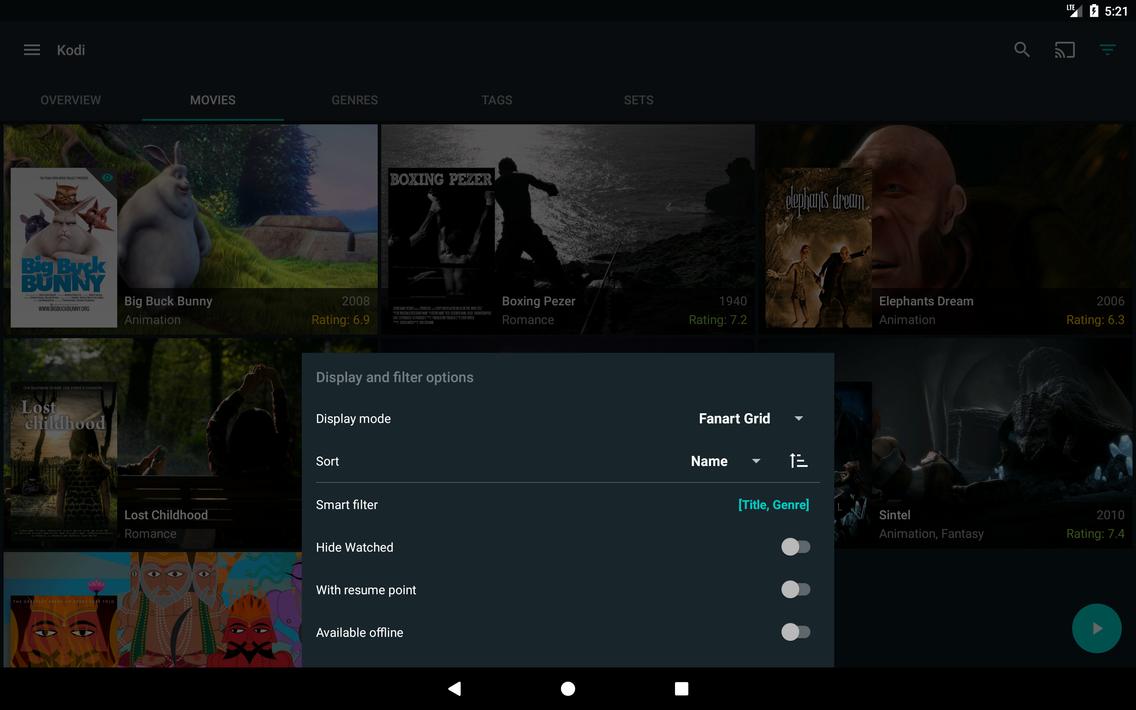Toggle the ascending sort order icon

[x=798, y=461]
